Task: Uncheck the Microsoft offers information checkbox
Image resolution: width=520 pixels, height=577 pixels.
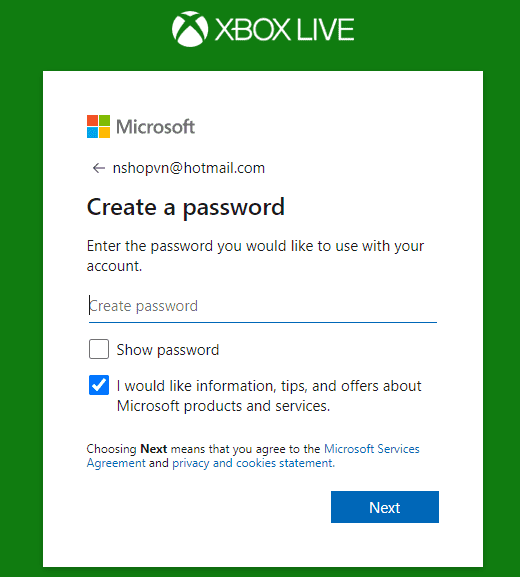Action: pos(99,385)
